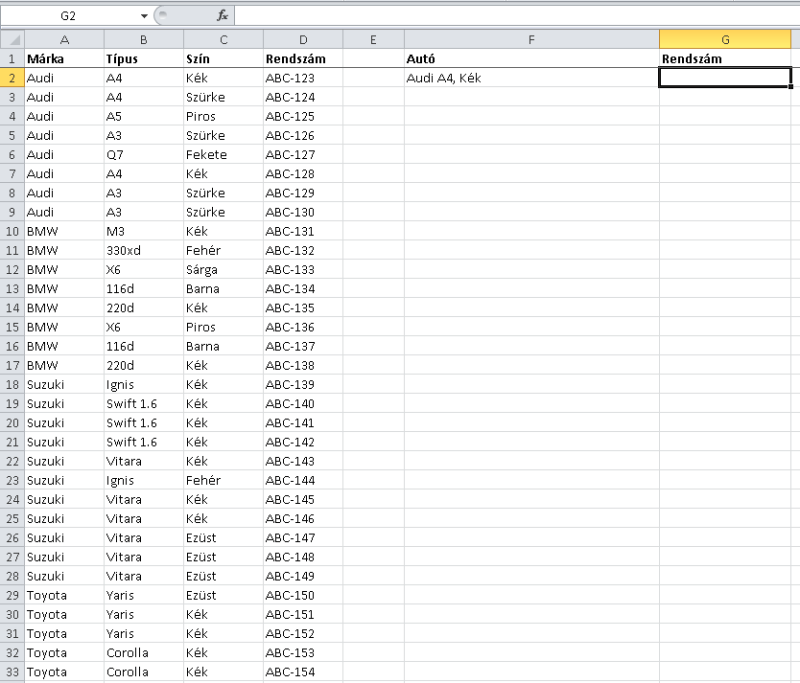Click the Rendszám header in column G
Image resolution: width=800 pixels, height=683 pixels.
coord(725,59)
